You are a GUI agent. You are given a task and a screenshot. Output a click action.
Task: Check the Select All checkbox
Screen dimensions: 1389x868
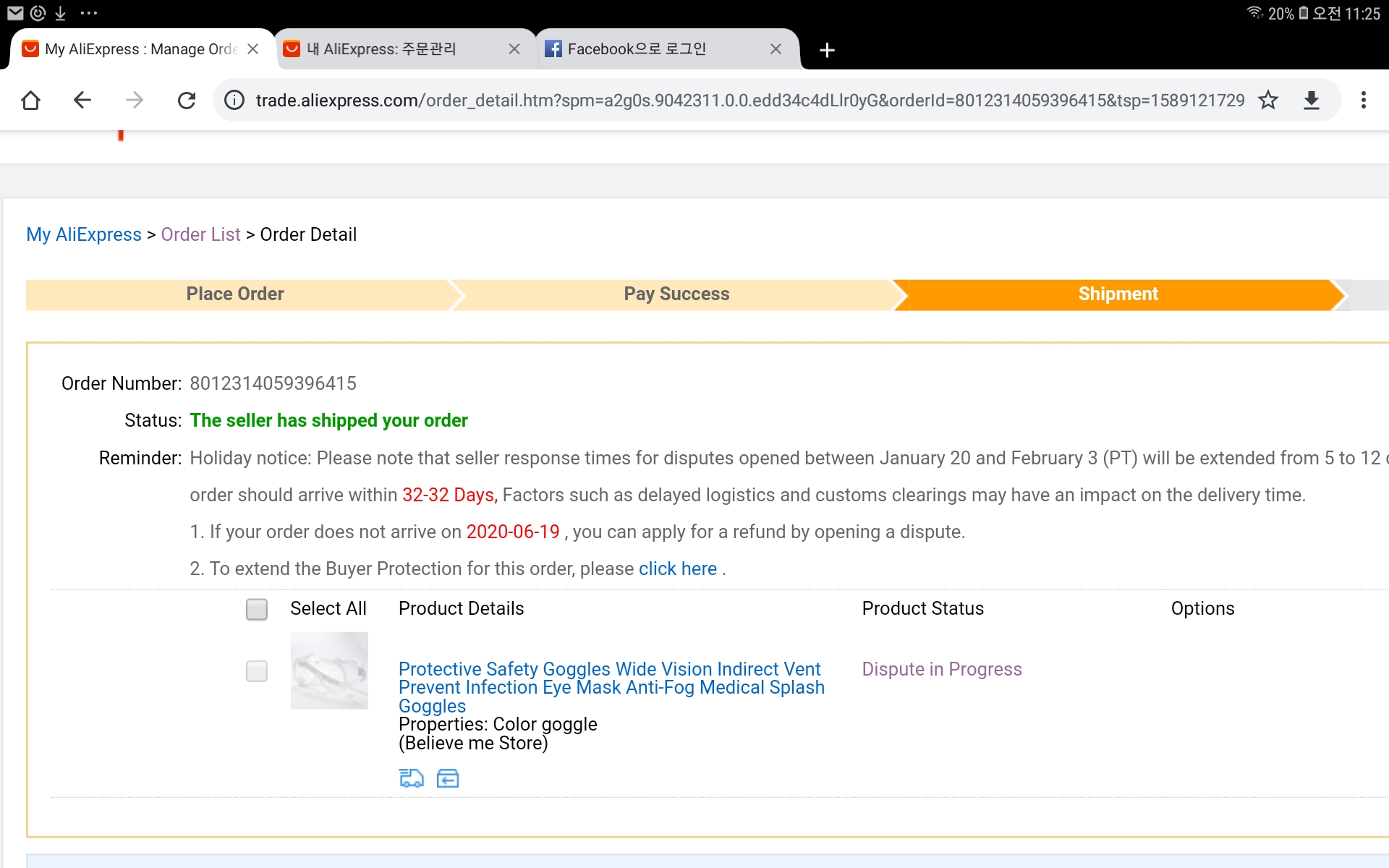[x=257, y=609]
